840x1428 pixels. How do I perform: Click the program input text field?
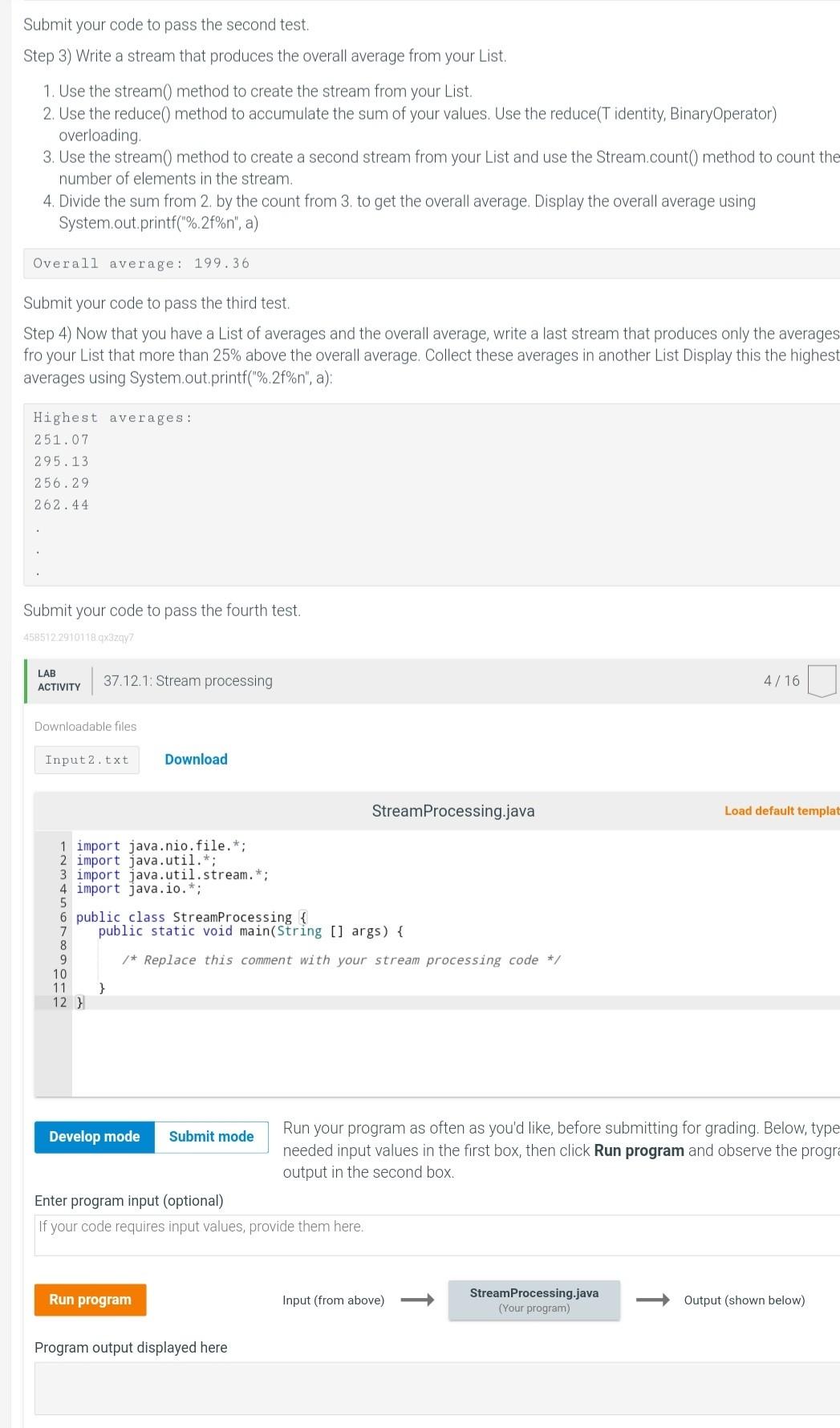click(x=437, y=1235)
